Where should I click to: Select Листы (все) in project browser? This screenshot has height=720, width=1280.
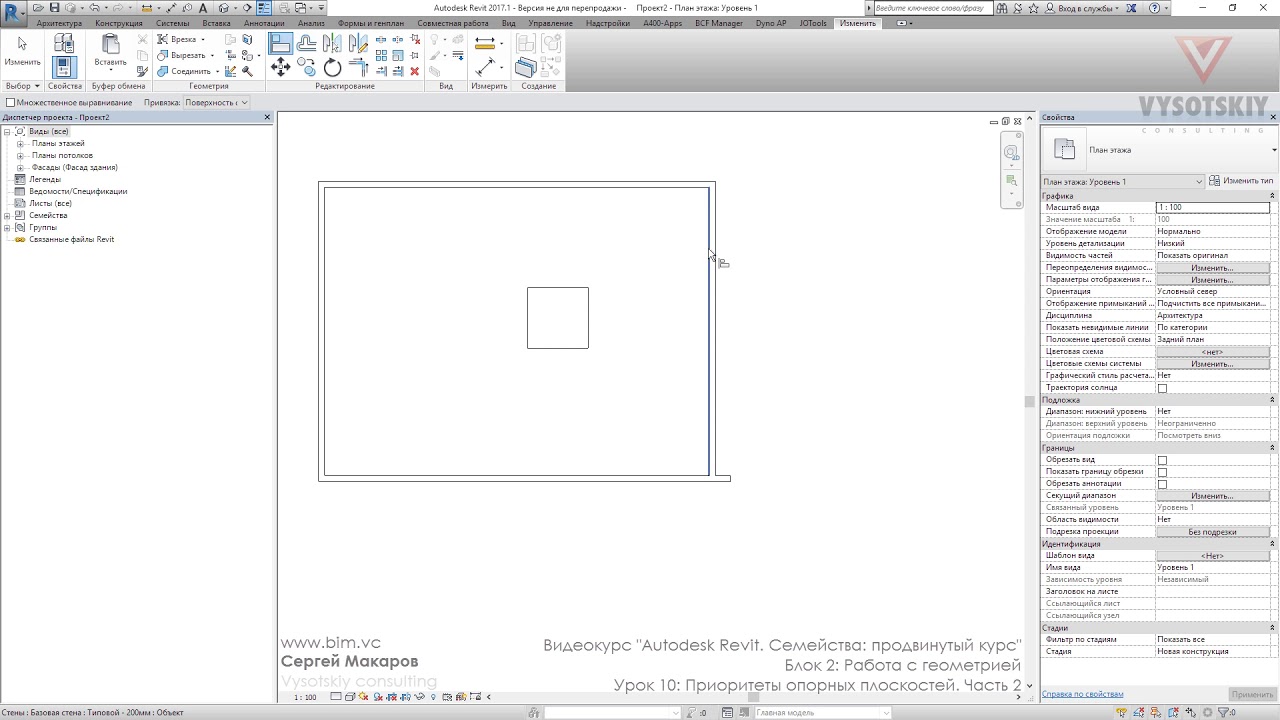[x=50, y=204]
